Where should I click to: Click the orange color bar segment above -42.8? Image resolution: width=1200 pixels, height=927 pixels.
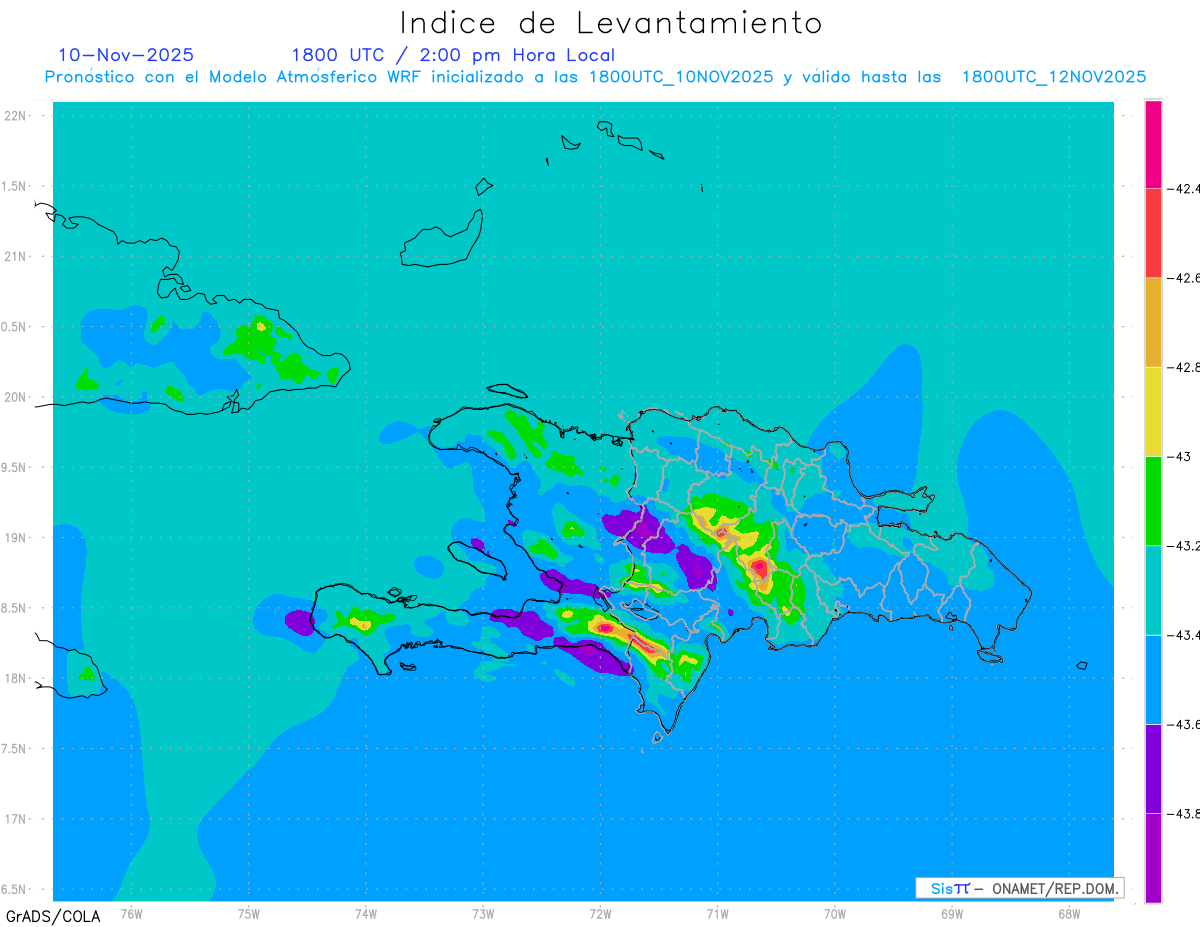1153,322
